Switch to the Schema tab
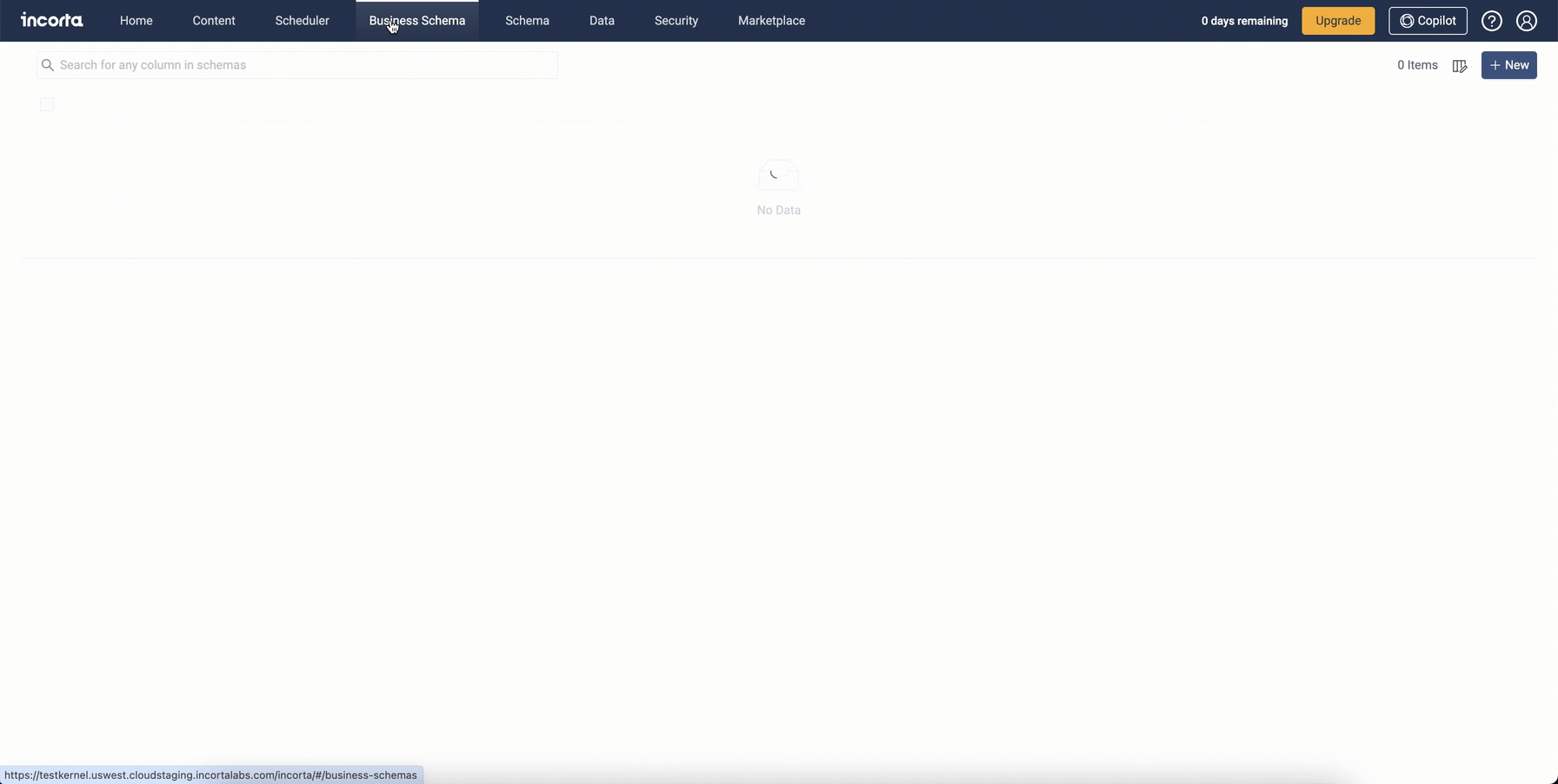This screenshot has height=784, width=1558. pos(527,21)
